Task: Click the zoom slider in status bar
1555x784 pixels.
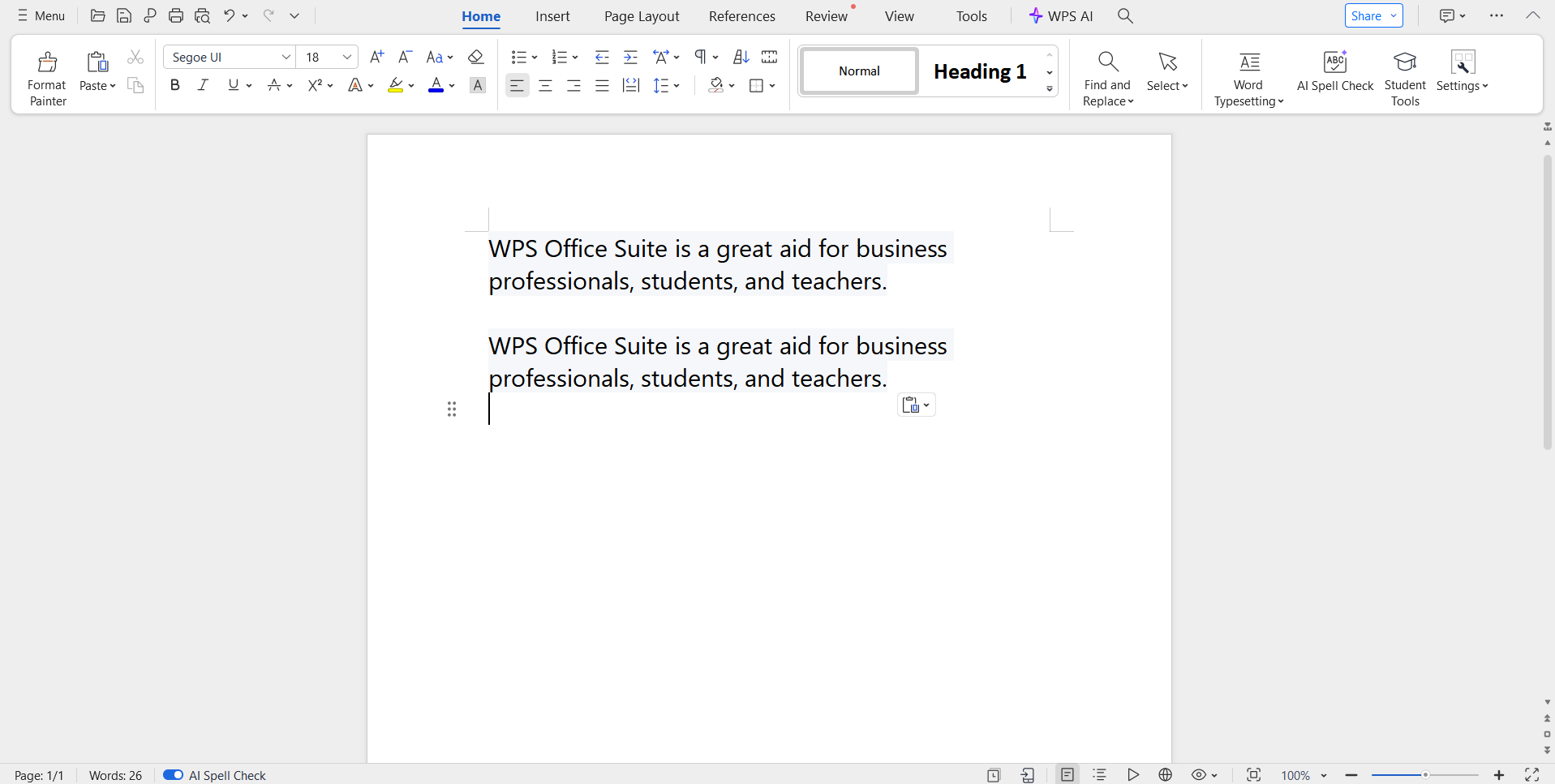Action: (1424, 775)
